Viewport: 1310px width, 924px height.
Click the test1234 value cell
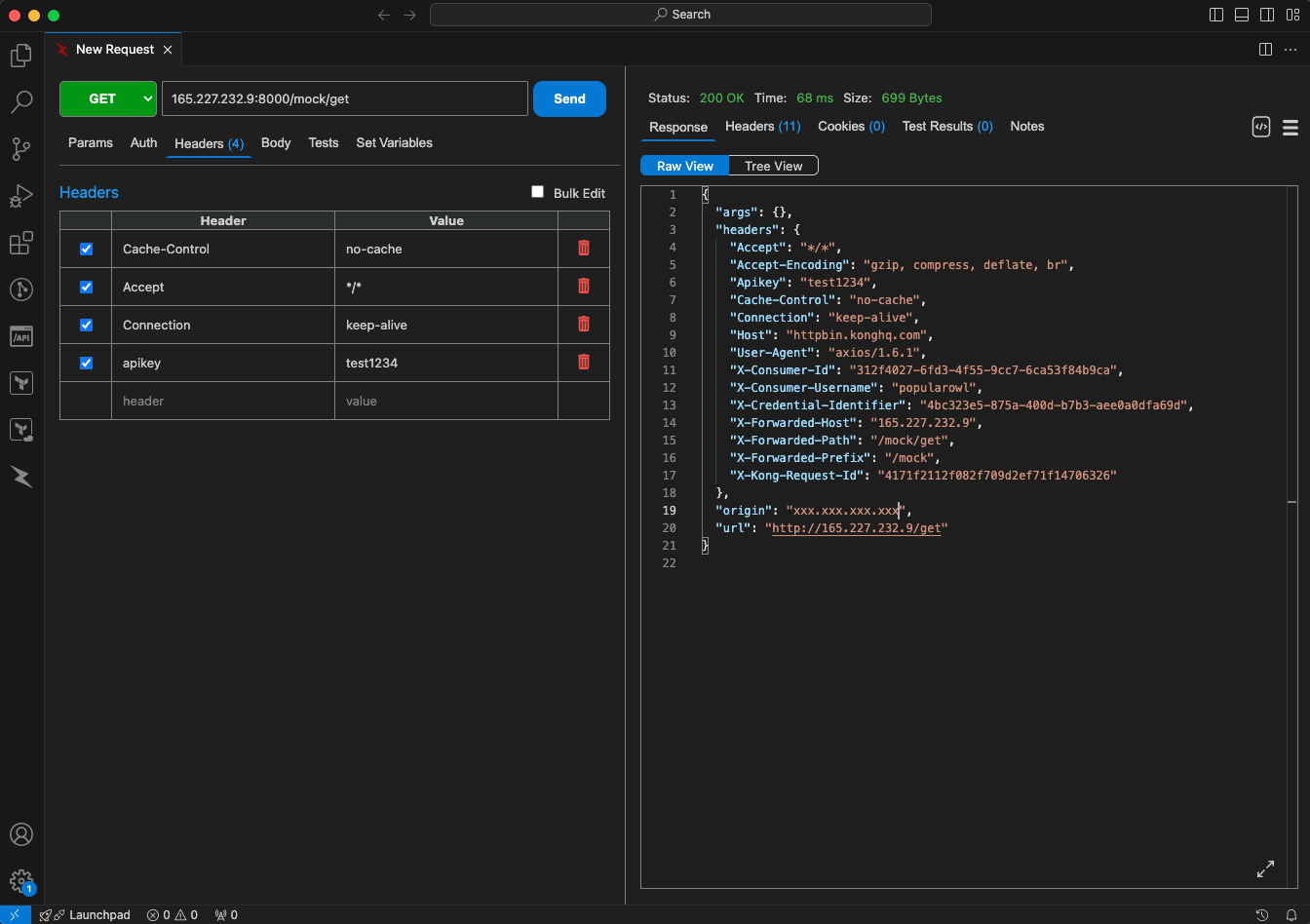click(x=446, y=363)
